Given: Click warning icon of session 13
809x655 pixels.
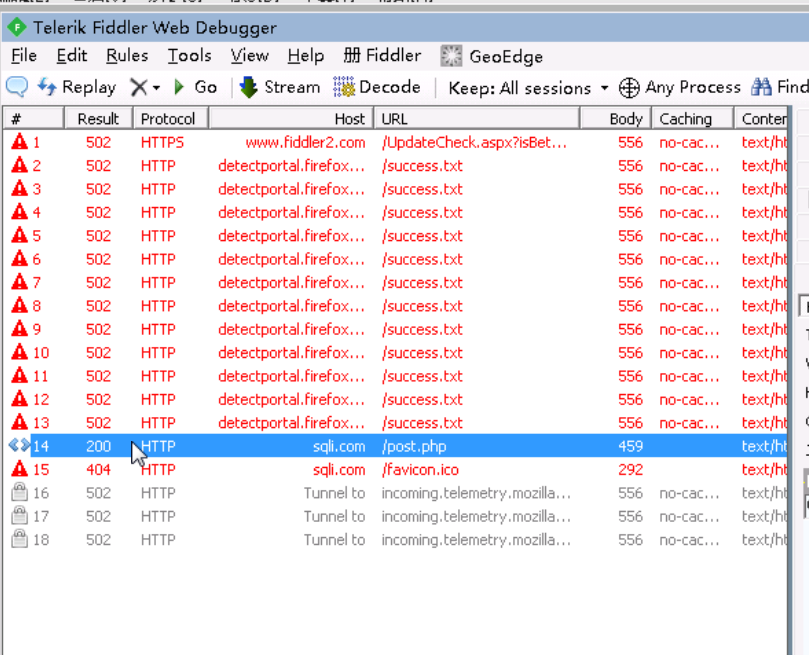Looking at the screenshot, I should (20, 422).
